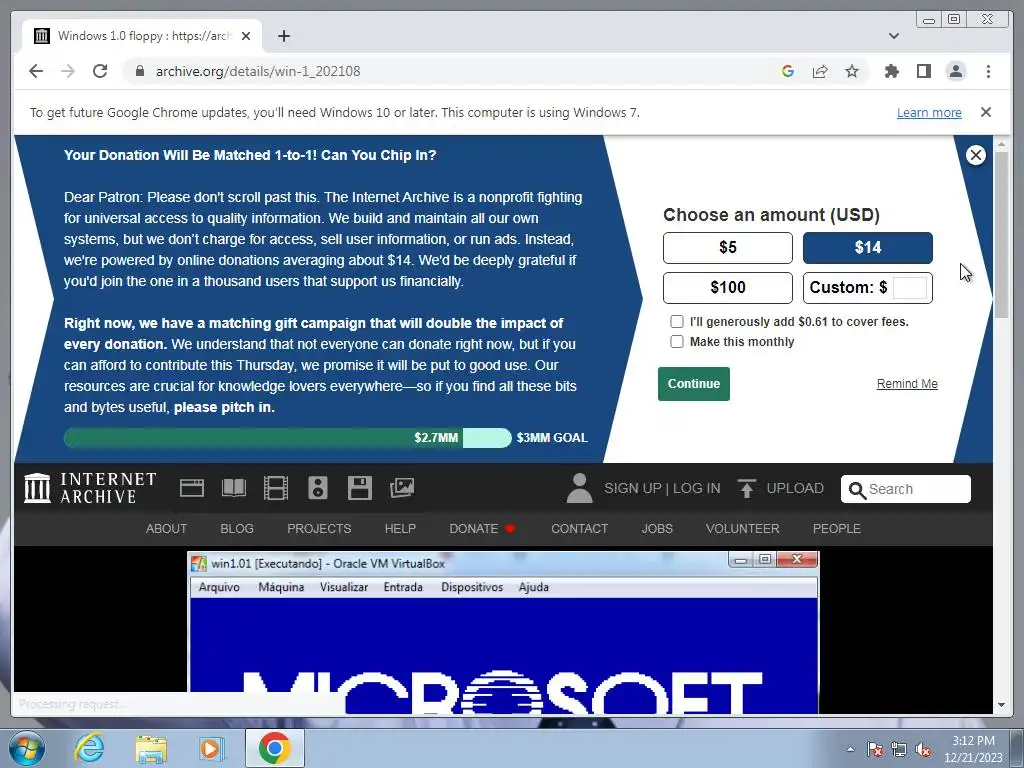Image resolution: width=1024 pixels, height=768 pixels.
Task: Click the user silhouette icon
Action: [x=579, y=488]
